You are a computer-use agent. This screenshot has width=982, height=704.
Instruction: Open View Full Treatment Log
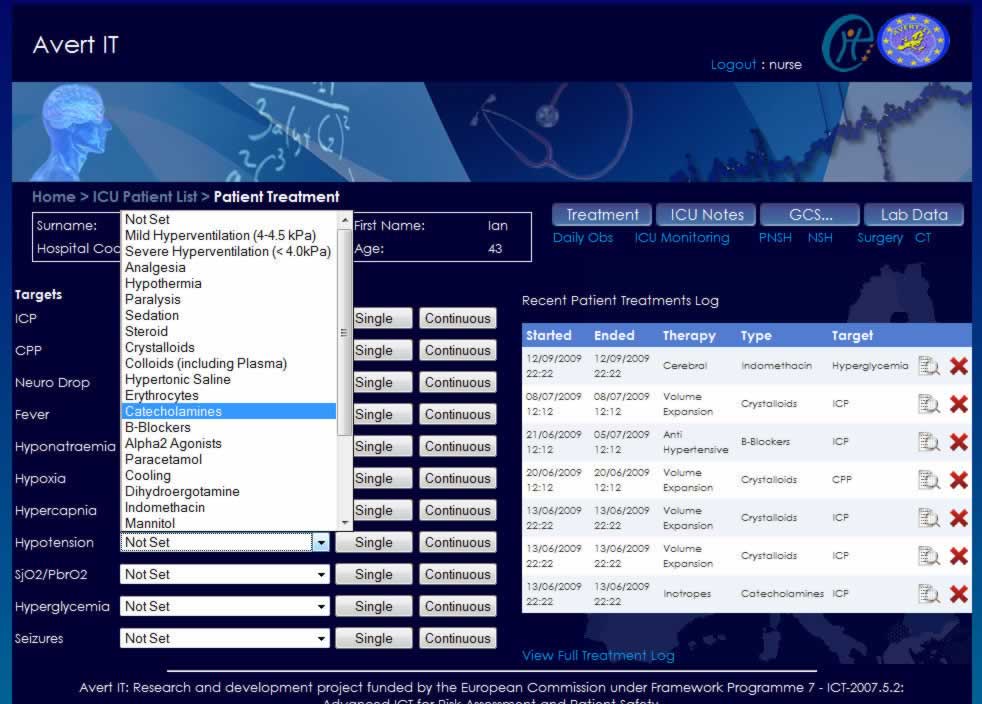click(598, 656)
